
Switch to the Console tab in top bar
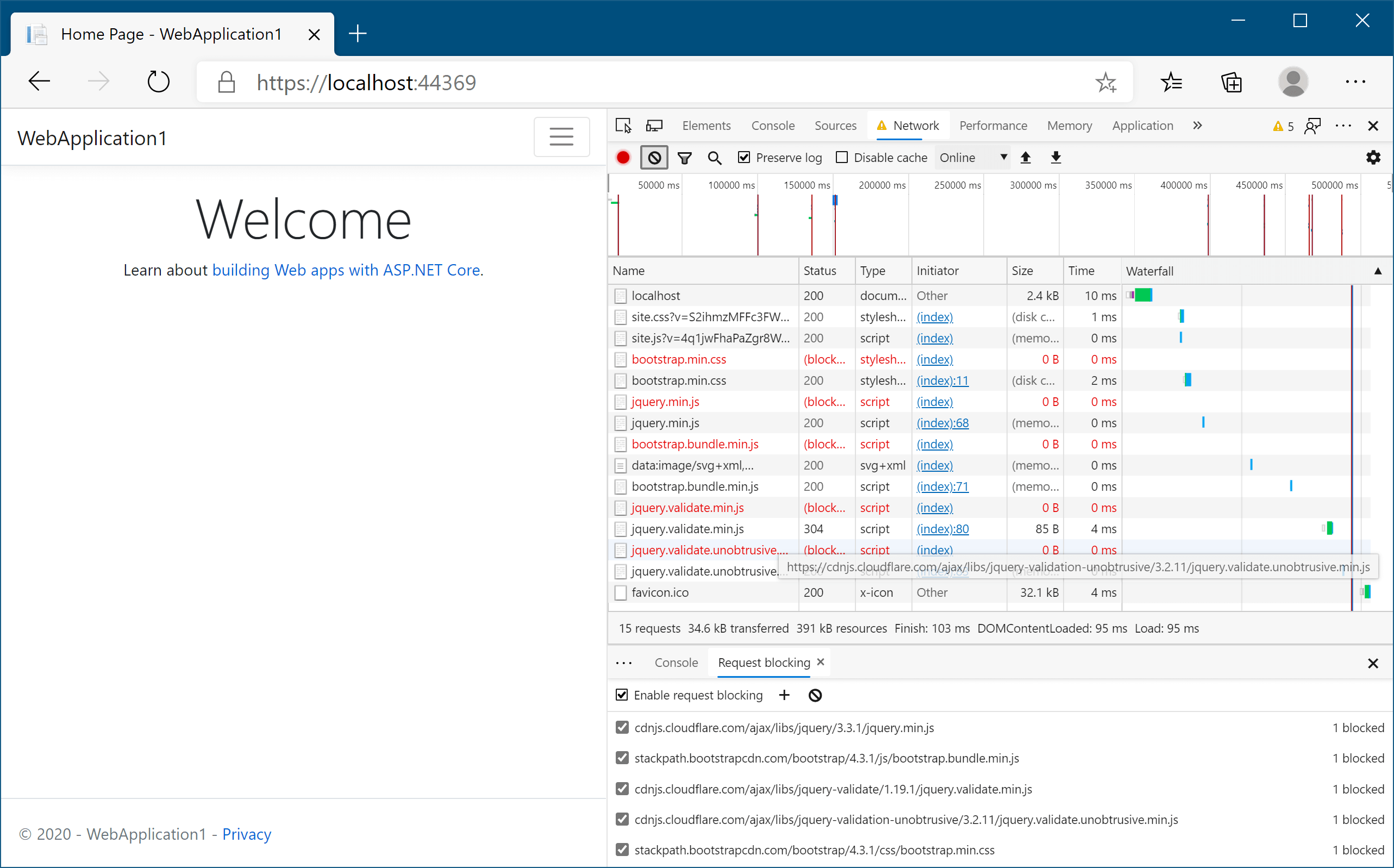tap(773, 126)
